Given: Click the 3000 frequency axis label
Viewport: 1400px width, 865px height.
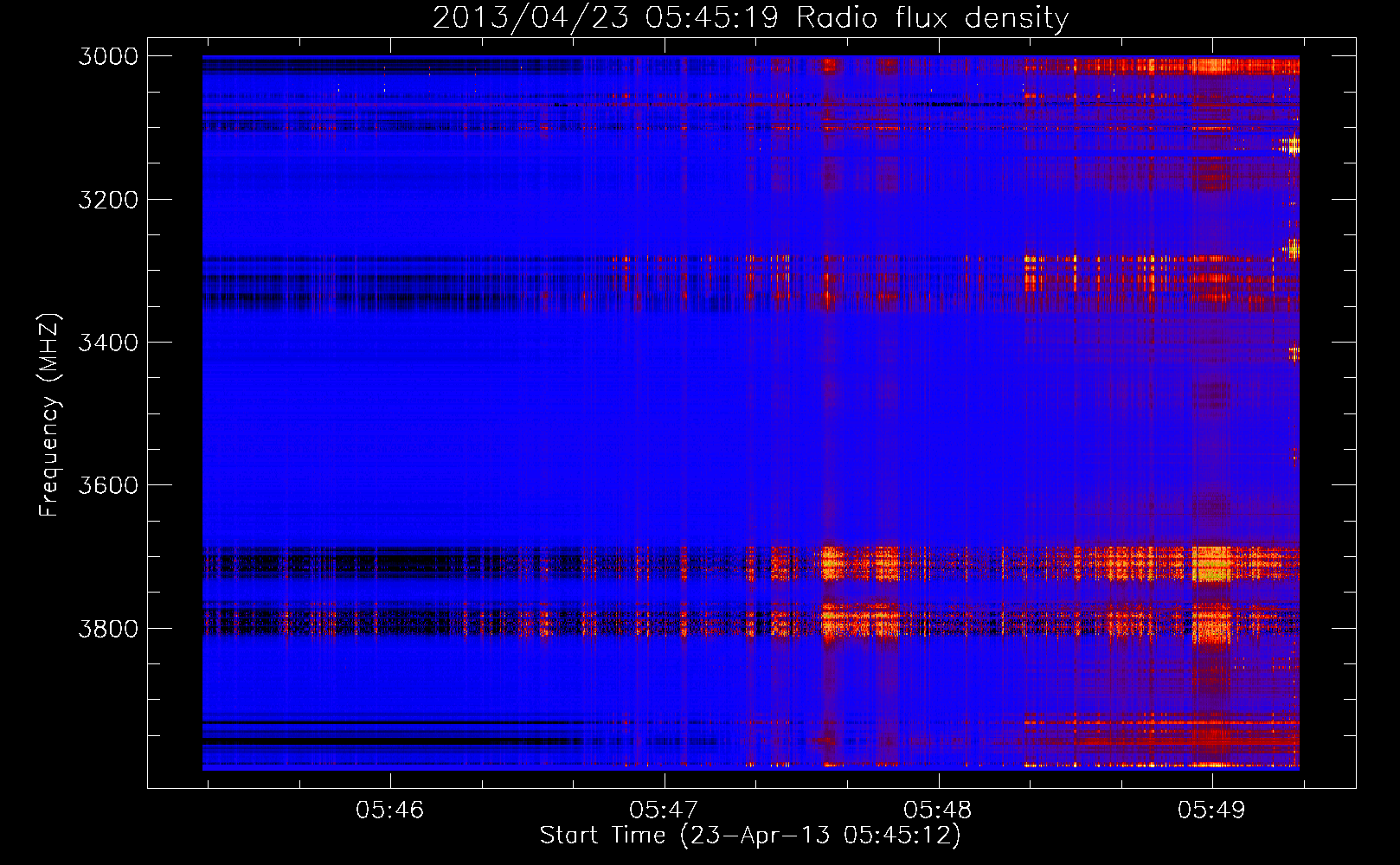Looking at the screenshot, I should coord(108,56).
